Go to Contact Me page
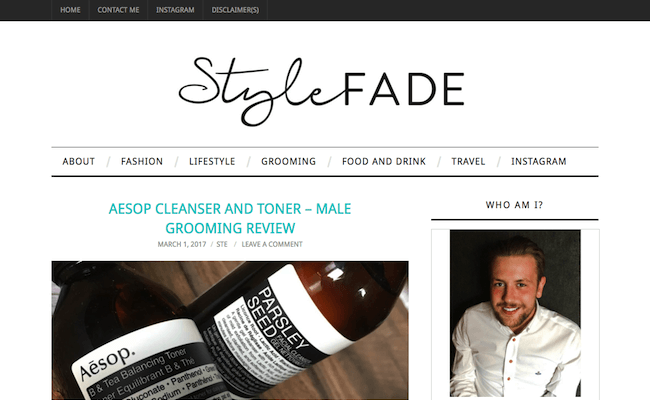Viewport: 650px width, 400px height. pos(118,10)
